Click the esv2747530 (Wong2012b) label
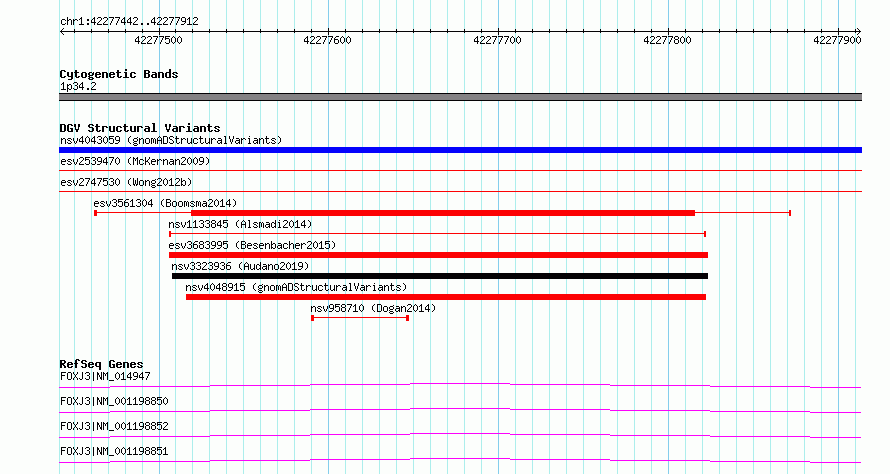This screenshot has width=890, height=474. tap(126, 182)
